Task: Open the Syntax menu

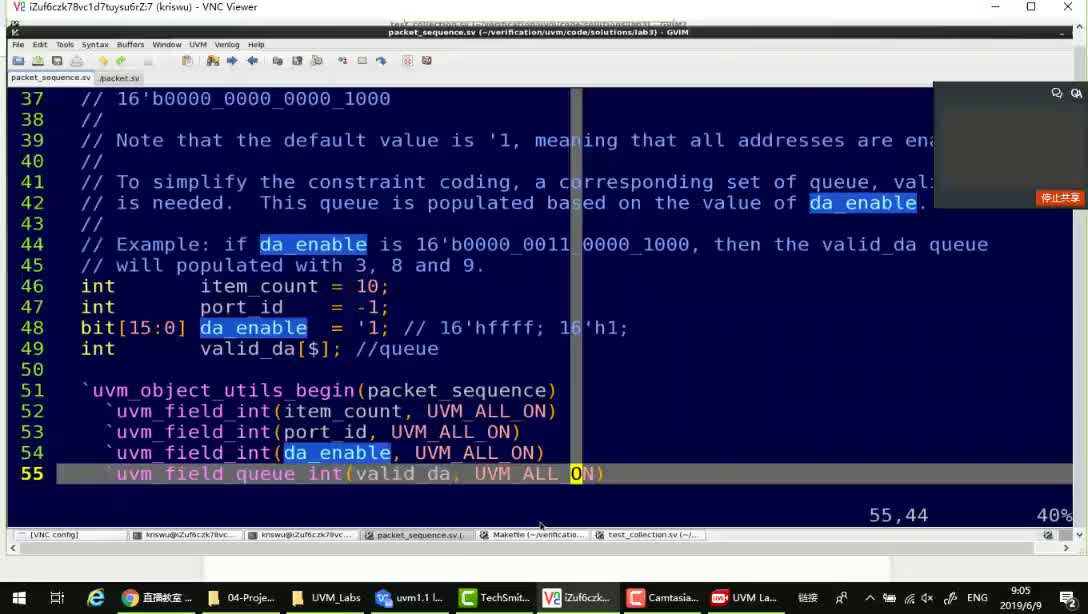Action: (95, 44)
